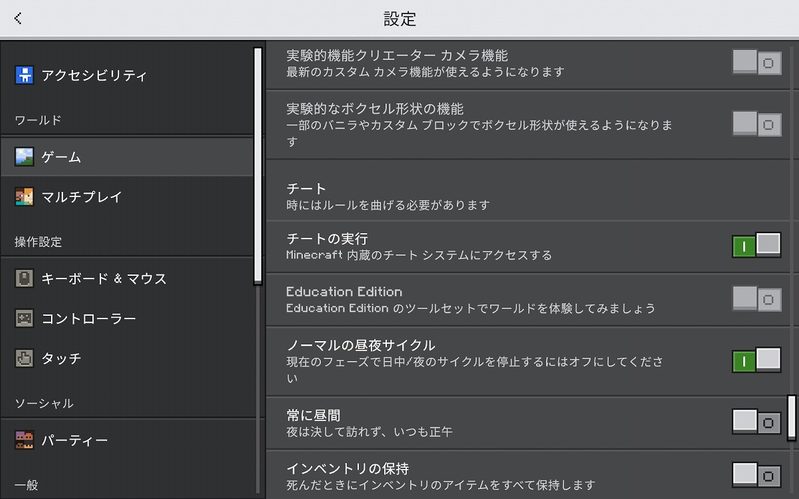This screenshot has height=499, width=799.
Task: Enable the 常に昼間 toggle
Action: tap(757, 422)
